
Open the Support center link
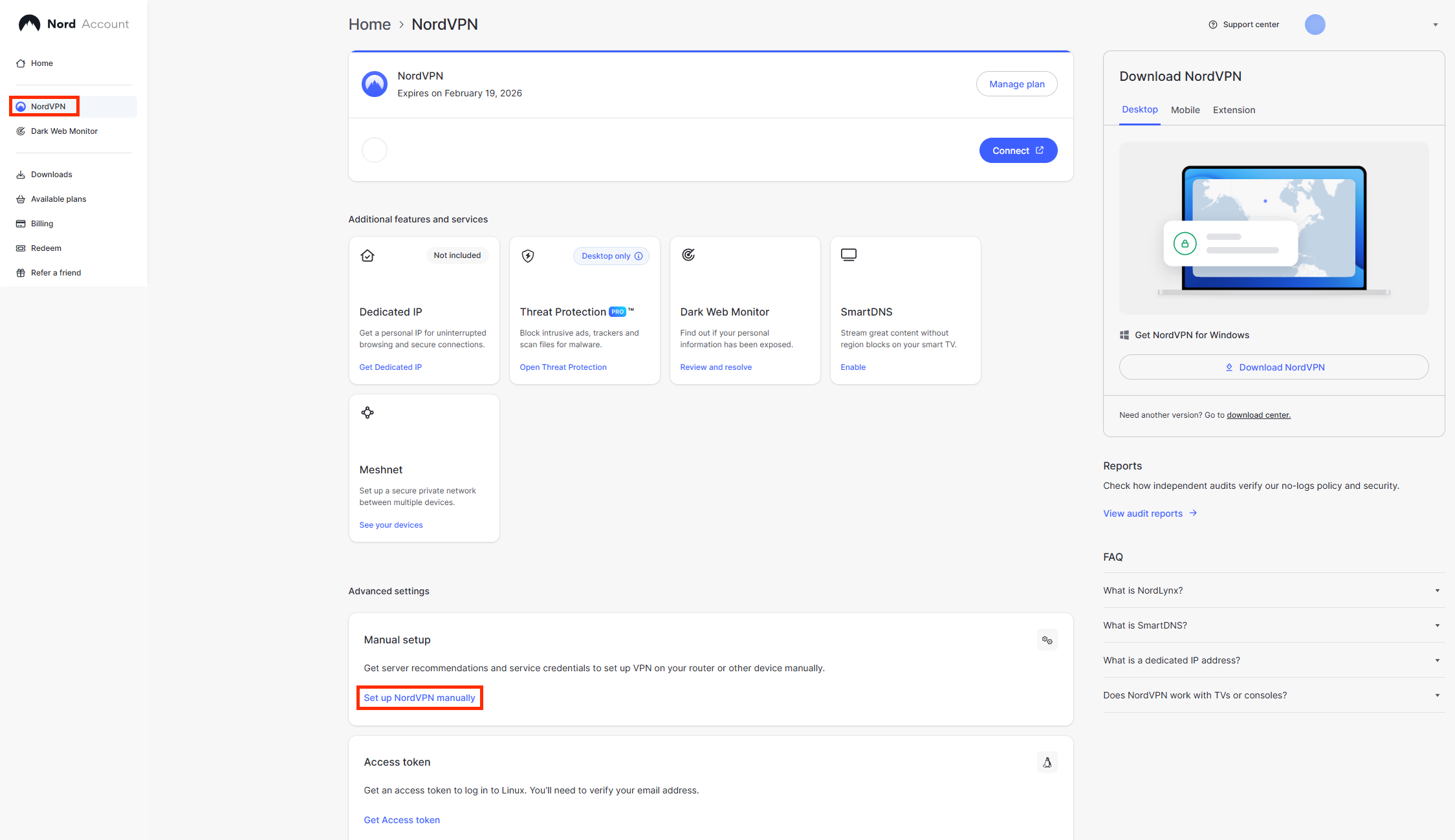click(1243, 25)
